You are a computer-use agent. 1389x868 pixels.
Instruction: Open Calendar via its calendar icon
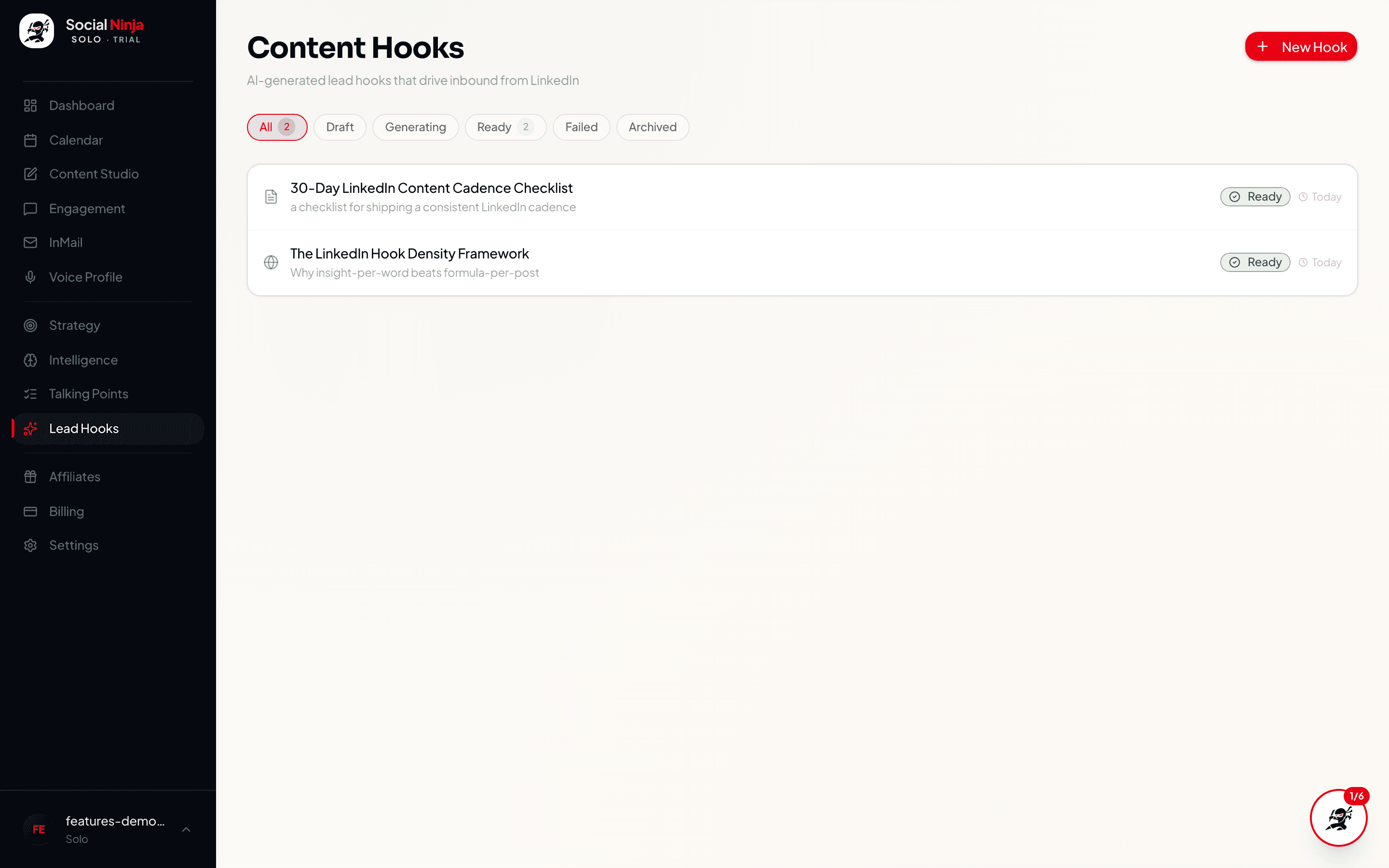(x=30, y=140)
